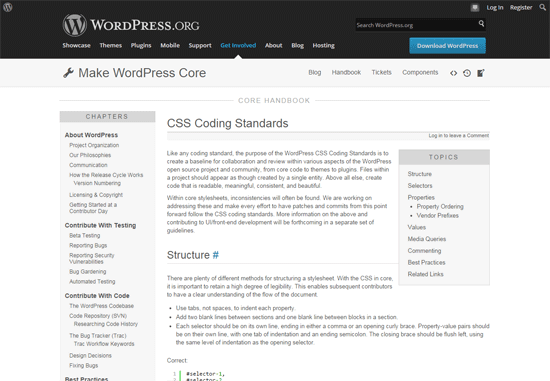Open Trac Workflow Keywords chapter
Screen dimensions: 550x381
[x=104, y=344]
